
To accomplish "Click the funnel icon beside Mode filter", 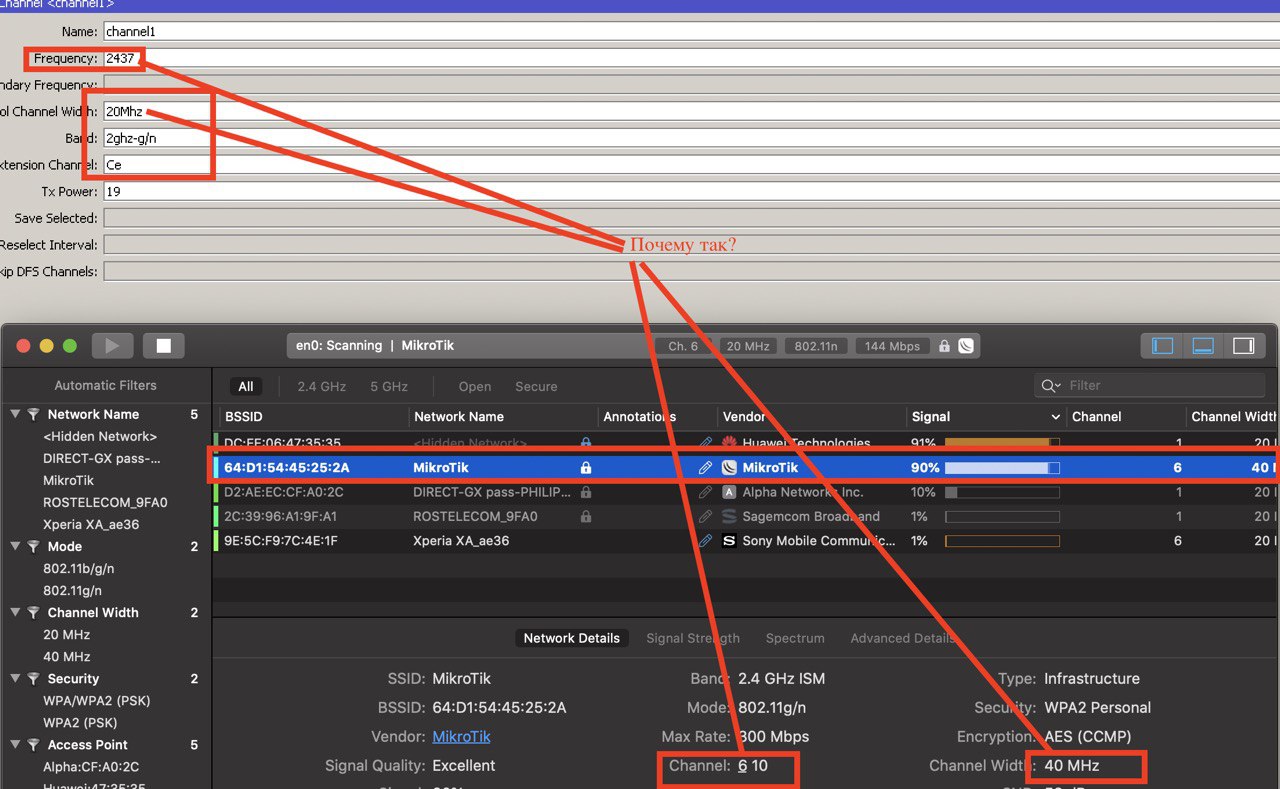I will click(33, 546).
